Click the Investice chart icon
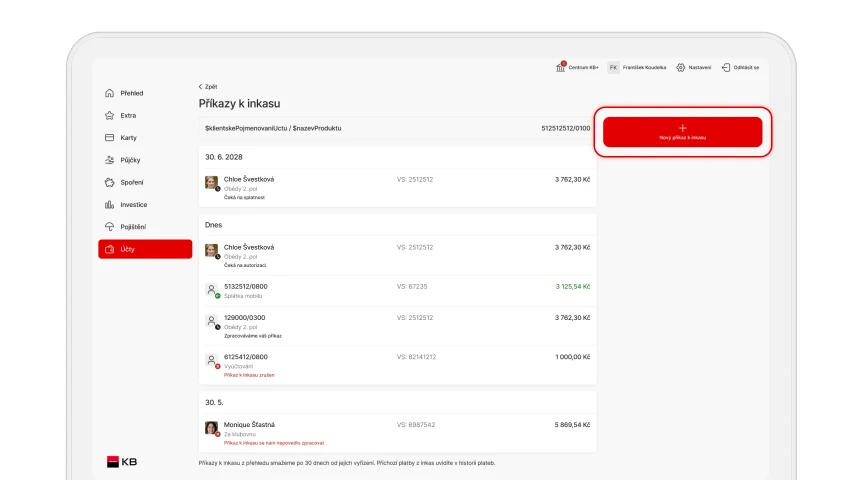This screenshot has height=480, width=864. pyautogui.click(x=110, y=204)
